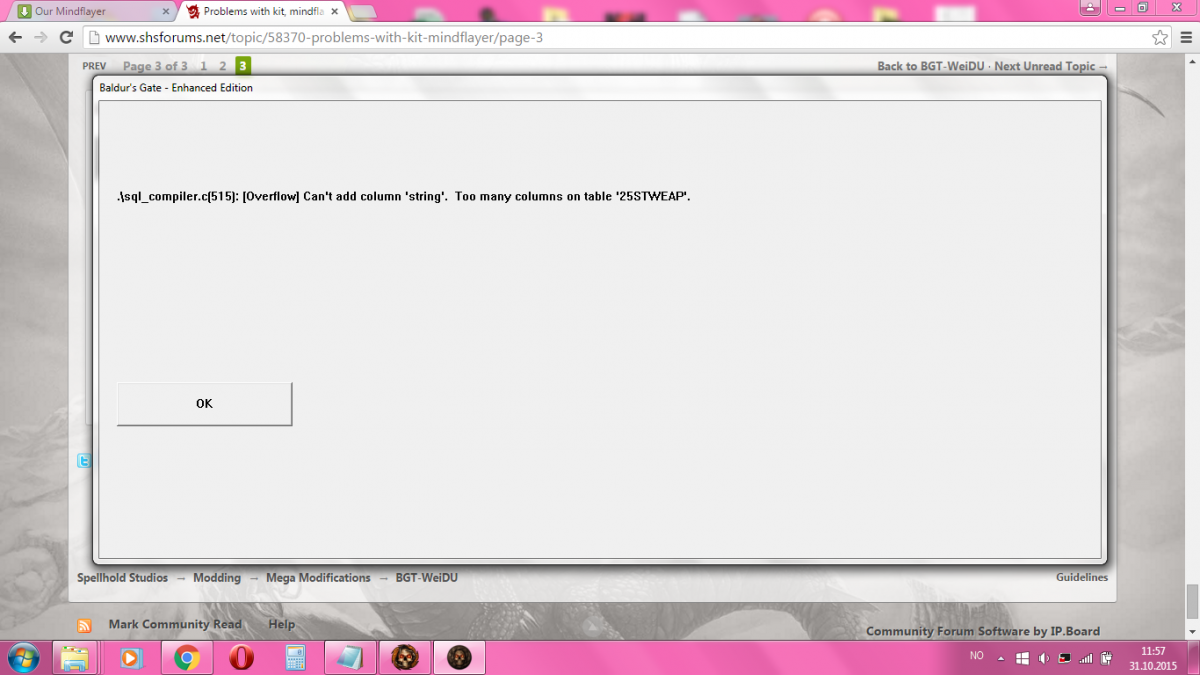Open network signal tray icon
1200x675 pixels.
pos(1087,658)
